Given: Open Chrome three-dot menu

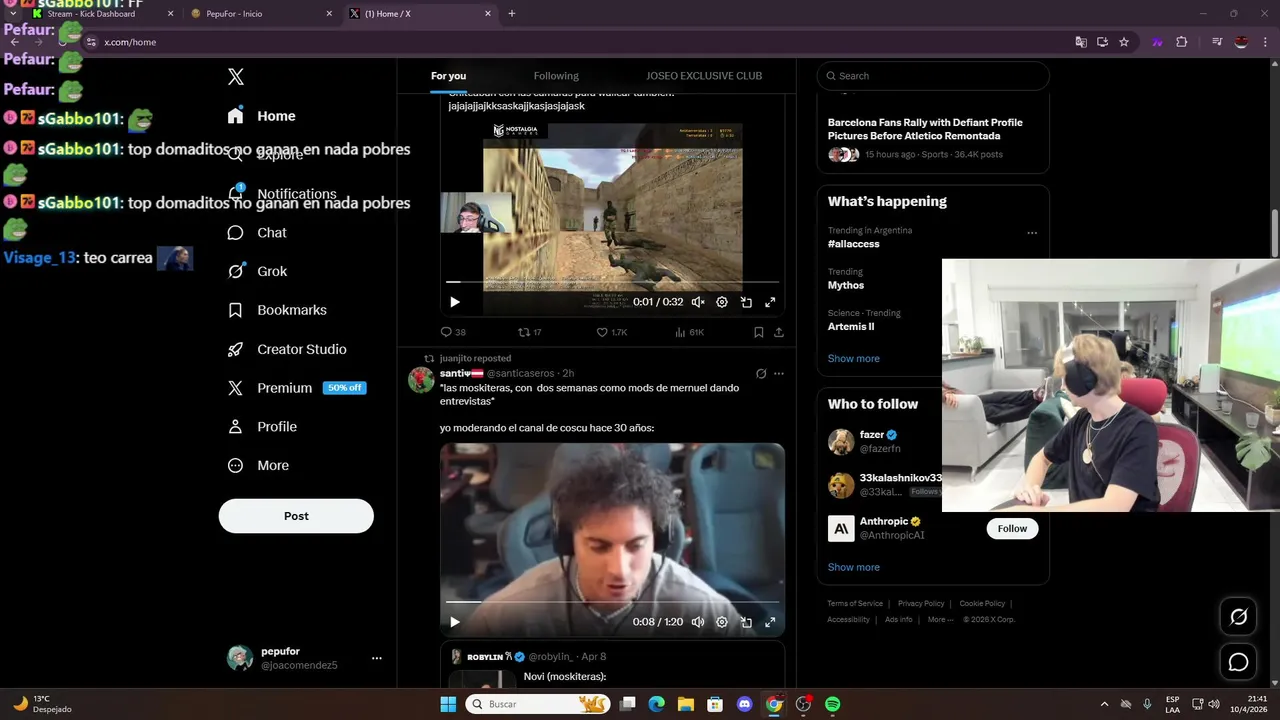Looking at the screenshot, I should (1265, 42).
